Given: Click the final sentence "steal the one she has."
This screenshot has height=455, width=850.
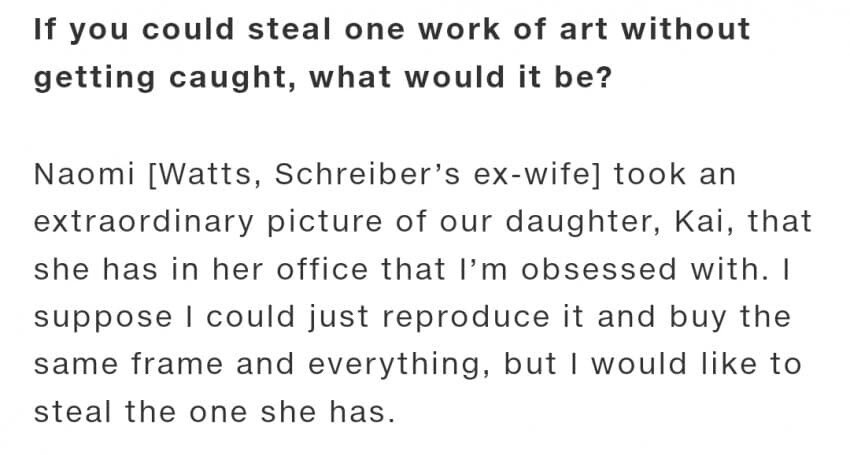Looking at the screenshot, I should pyautogui.click(x=215, y=412).
